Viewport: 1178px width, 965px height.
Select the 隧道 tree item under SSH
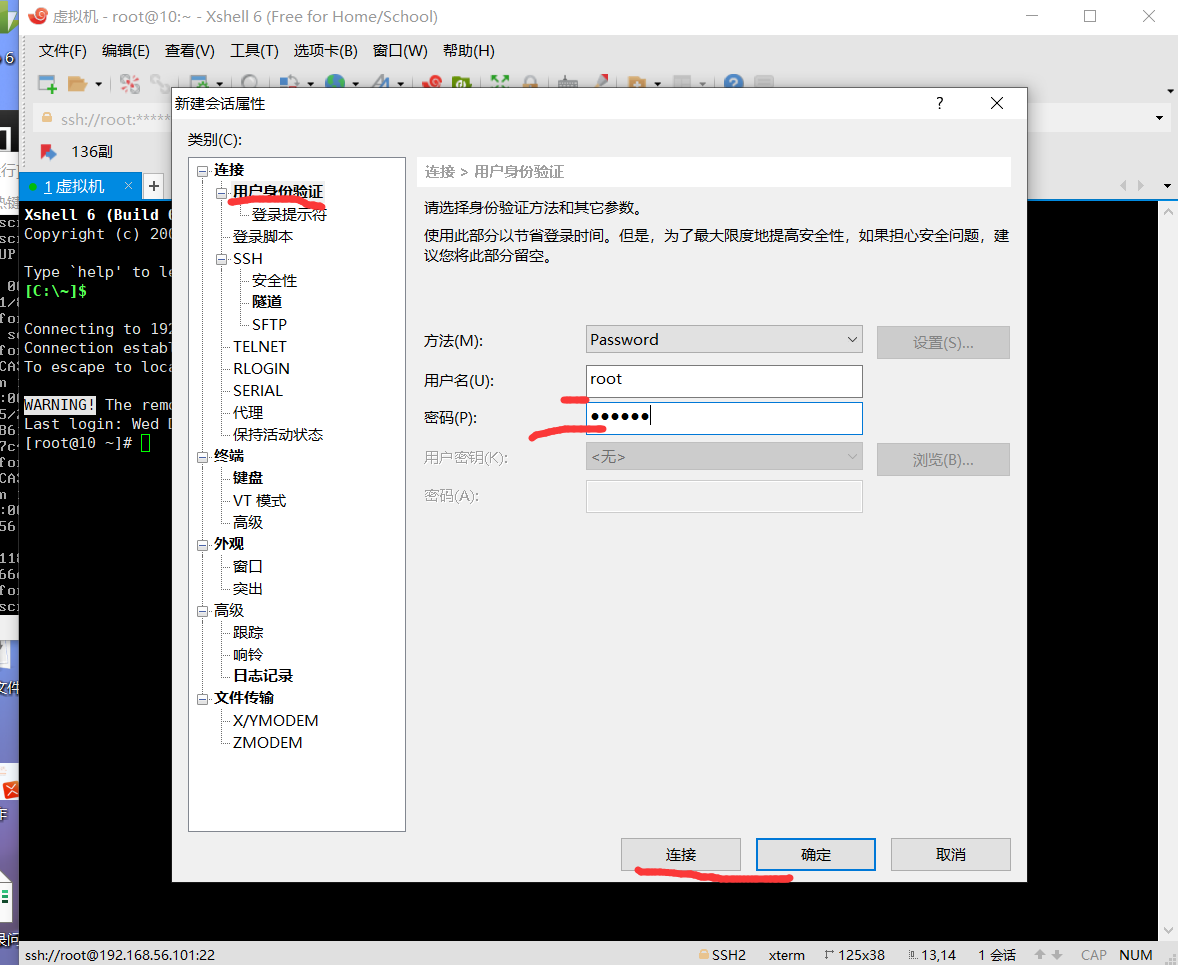coord(267,301)
